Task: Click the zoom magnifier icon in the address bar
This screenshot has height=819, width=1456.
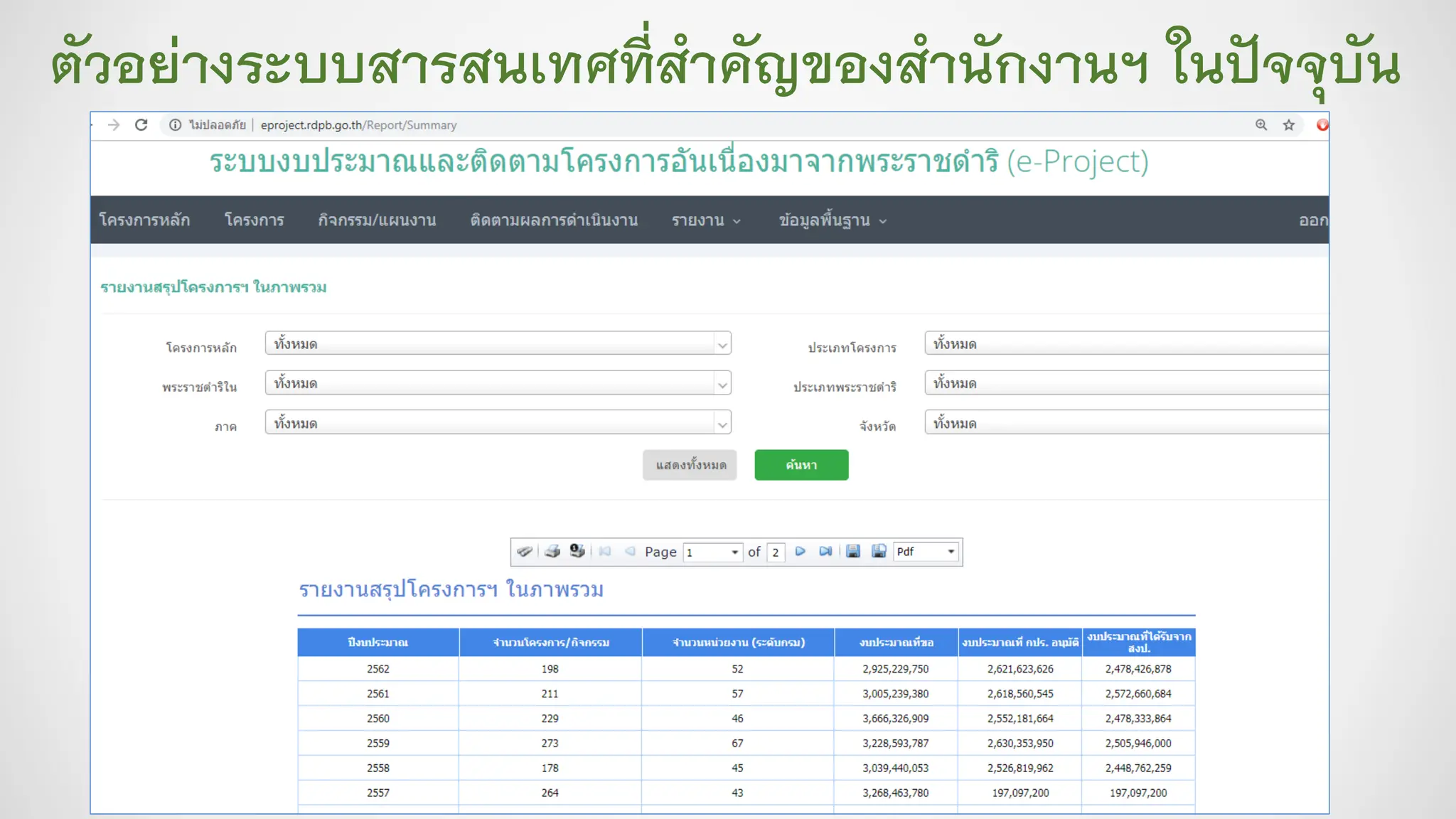Action: point(1261,125)
